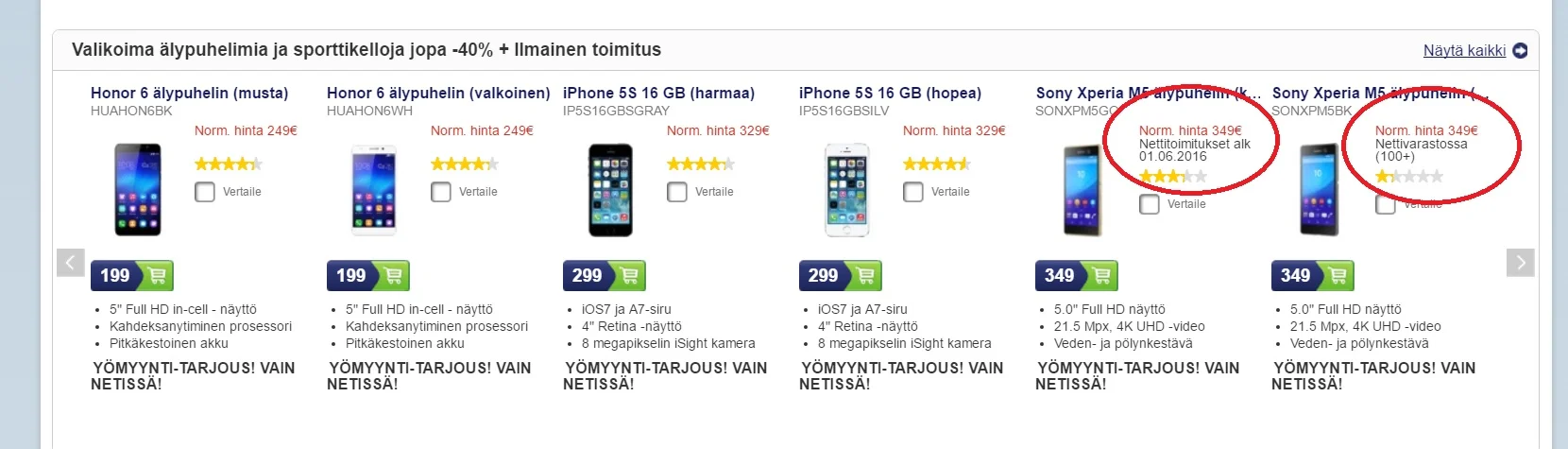Click star rating of black Honor 6
The height and width of the screenshot is (449, 1568).
228,164
